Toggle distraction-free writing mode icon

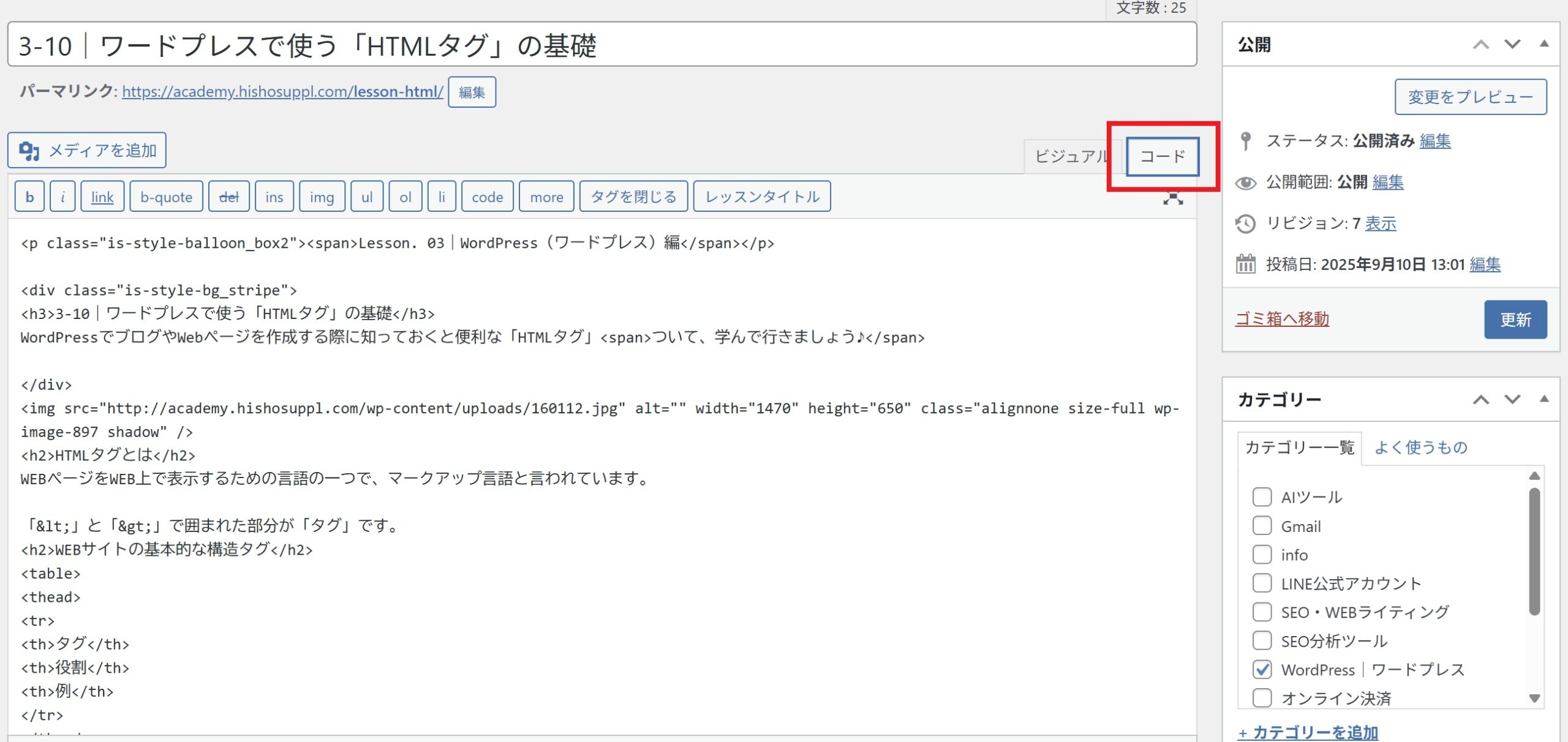click(1172, 198)
